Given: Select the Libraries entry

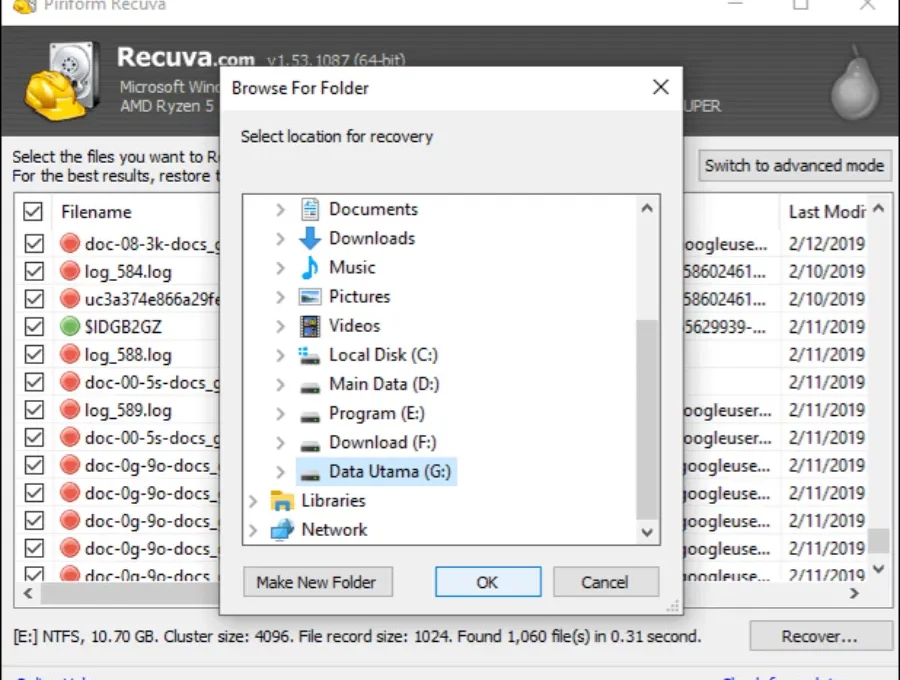Looking at the screenshot, I should (333, 500).
